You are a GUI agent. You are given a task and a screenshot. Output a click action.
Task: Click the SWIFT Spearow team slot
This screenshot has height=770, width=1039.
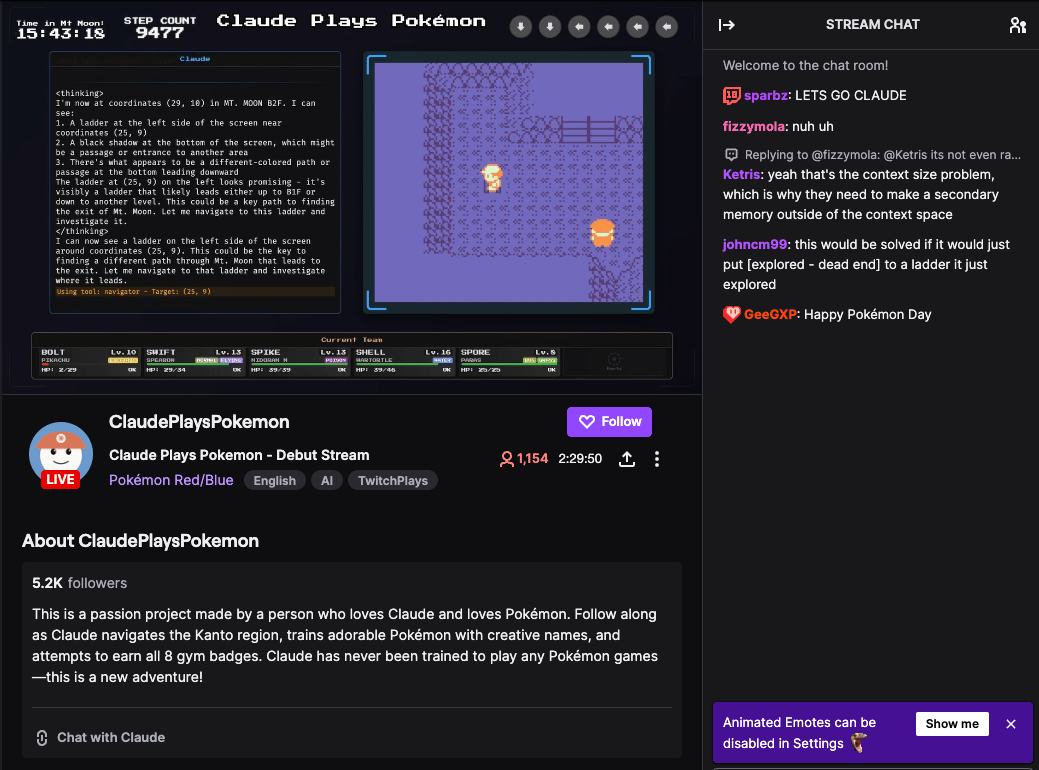(193, 361)
